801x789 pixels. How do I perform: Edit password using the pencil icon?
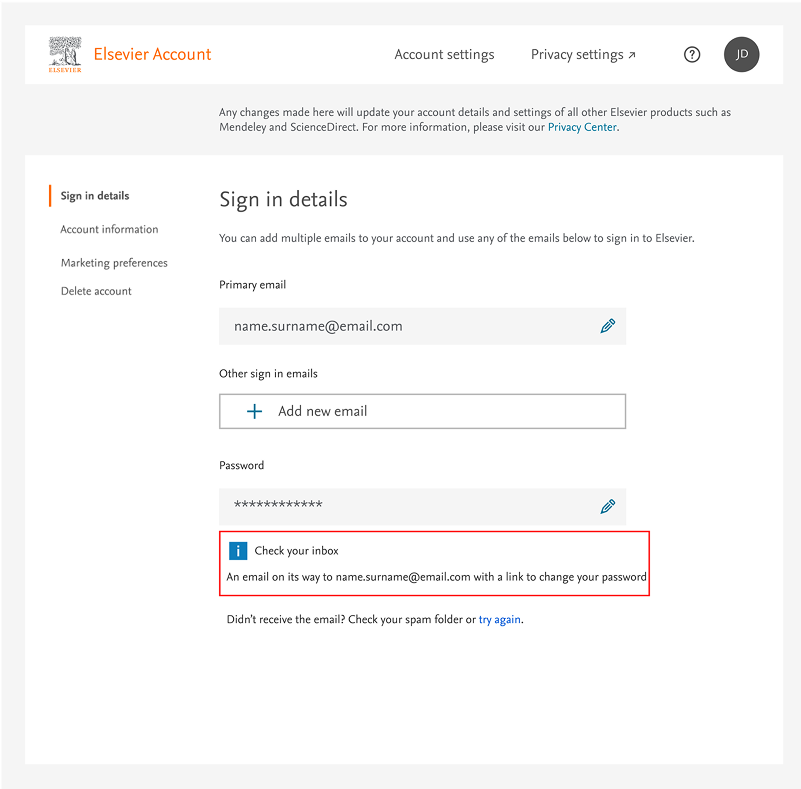pyautogui.click(x=607, y=506)
